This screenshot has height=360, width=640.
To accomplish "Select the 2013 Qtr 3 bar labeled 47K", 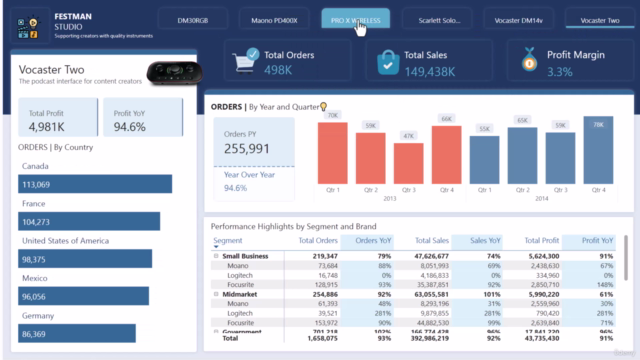I will [409, 163].
